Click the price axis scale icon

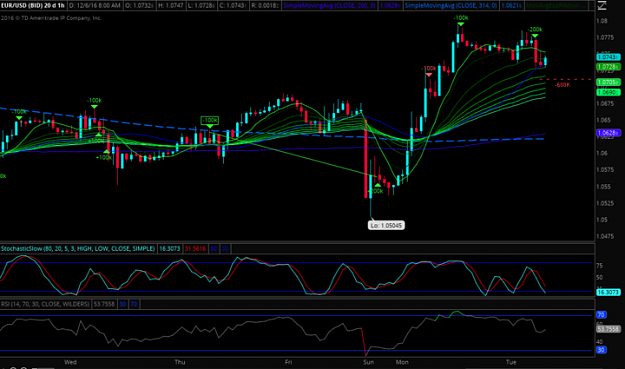tap(601, 6)
